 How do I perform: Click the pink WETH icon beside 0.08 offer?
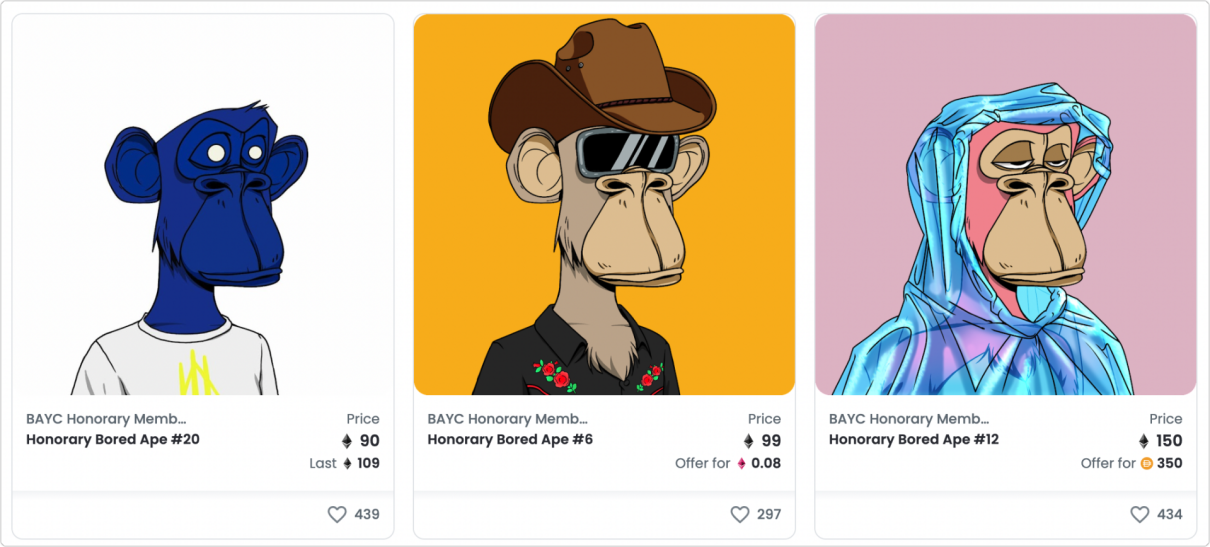tap(741, 463)
